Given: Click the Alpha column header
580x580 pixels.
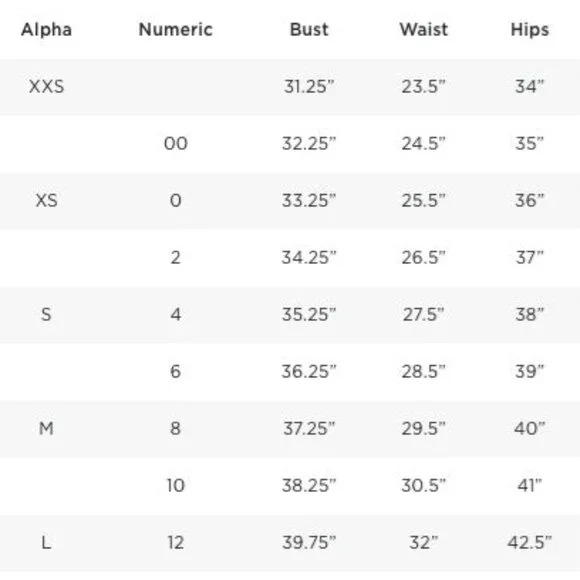Looking at the screenshot, I should (x=46, y=30).
